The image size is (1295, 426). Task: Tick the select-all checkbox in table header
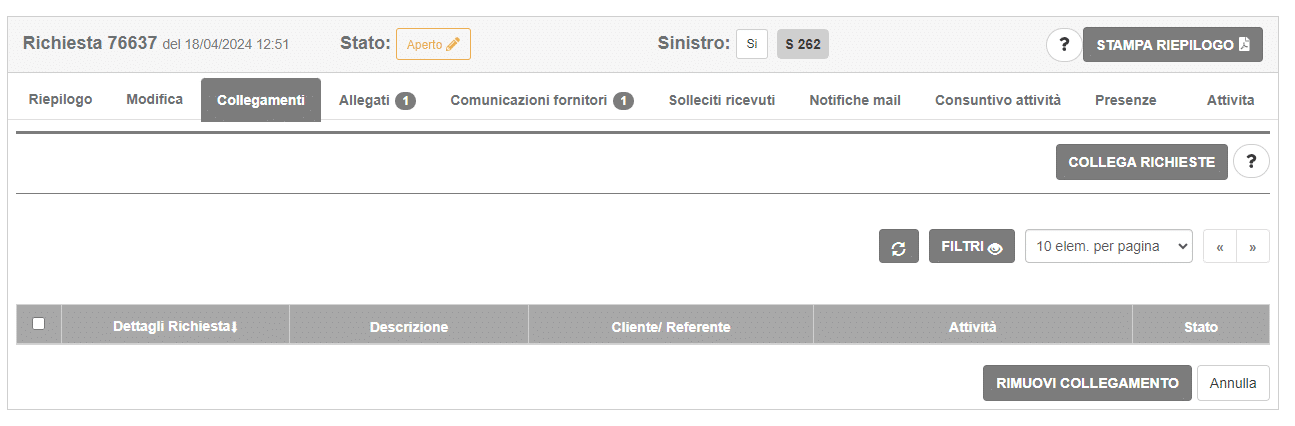click(x=38, y=323)
